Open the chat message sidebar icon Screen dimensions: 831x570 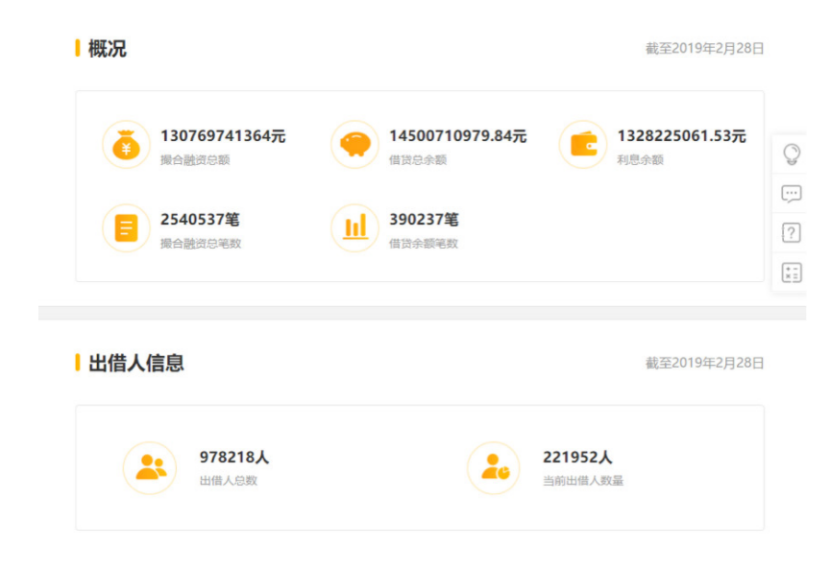pyautogui.click(x=791, y=194)
